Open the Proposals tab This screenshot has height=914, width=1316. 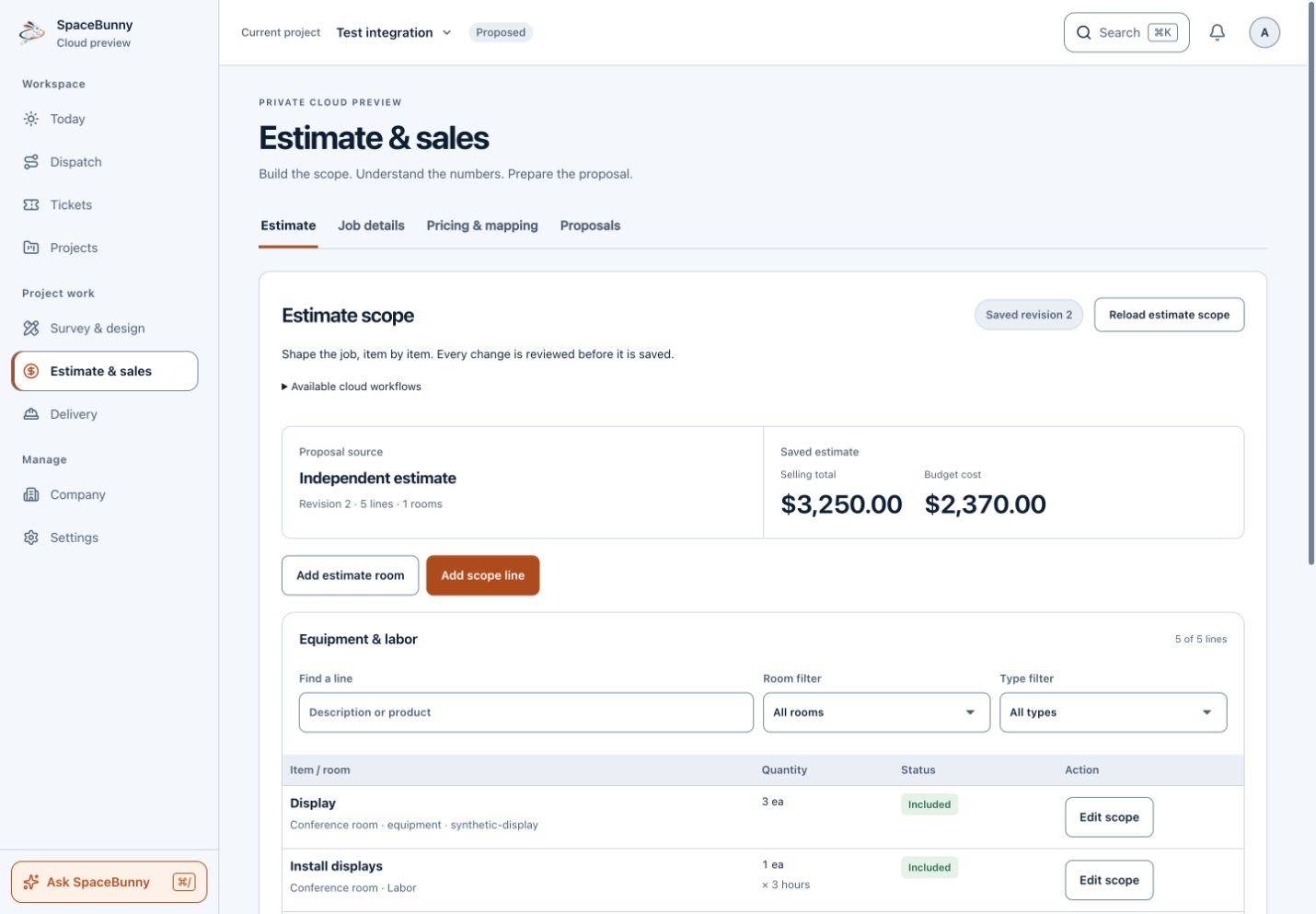[x=590, y=226]
